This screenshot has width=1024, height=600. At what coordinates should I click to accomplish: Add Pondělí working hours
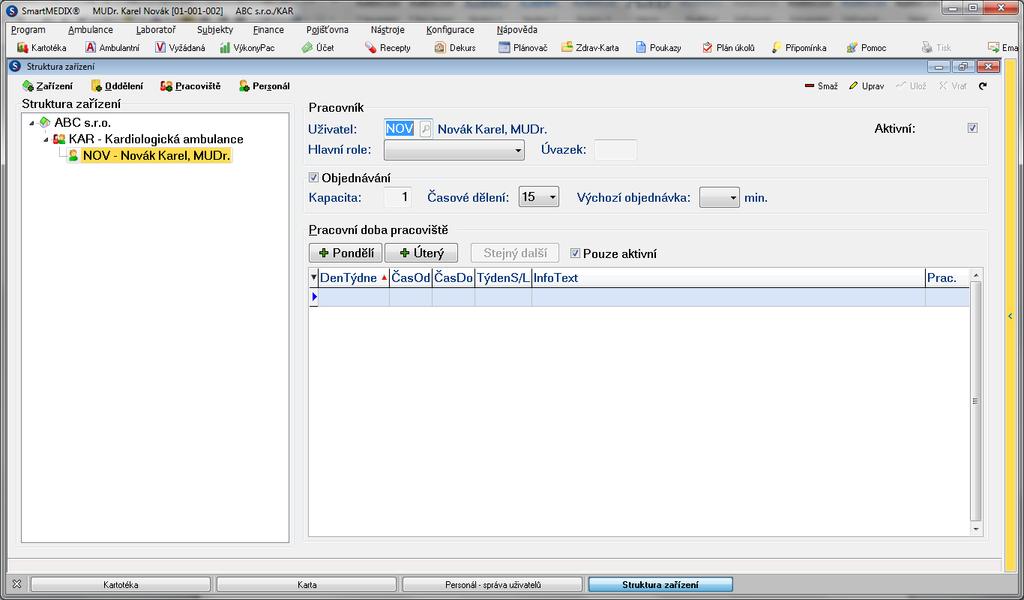[x=345, y=253]
